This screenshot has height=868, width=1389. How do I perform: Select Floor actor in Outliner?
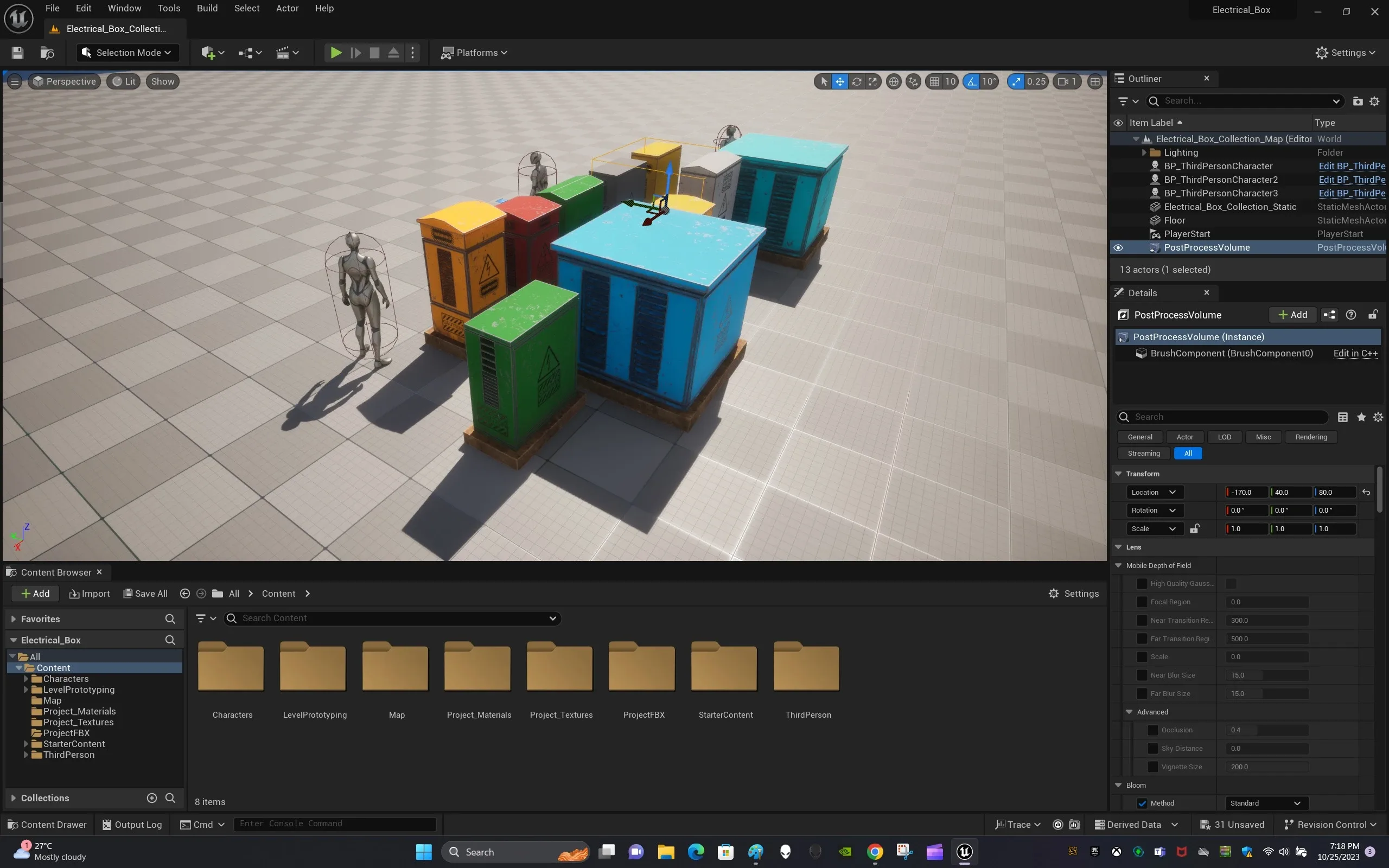tap(1174, 220)
